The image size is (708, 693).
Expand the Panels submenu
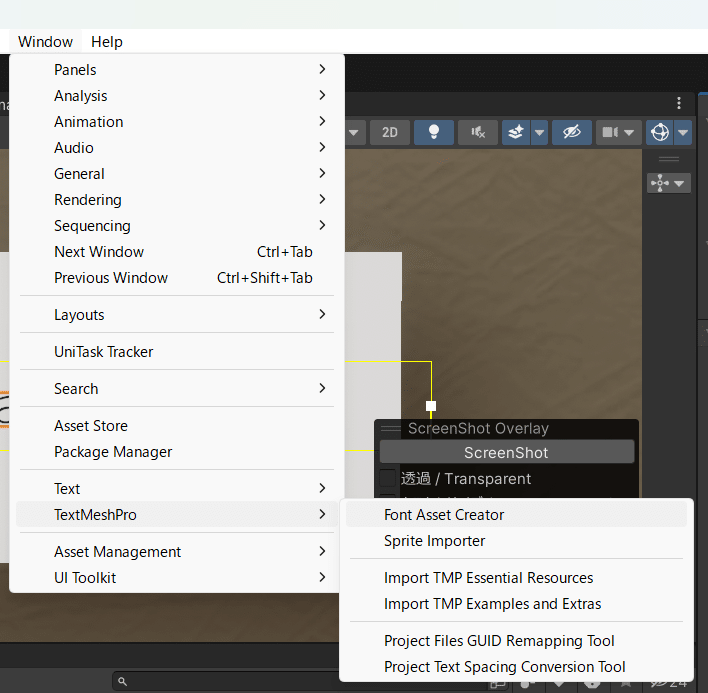click(177, 70)
